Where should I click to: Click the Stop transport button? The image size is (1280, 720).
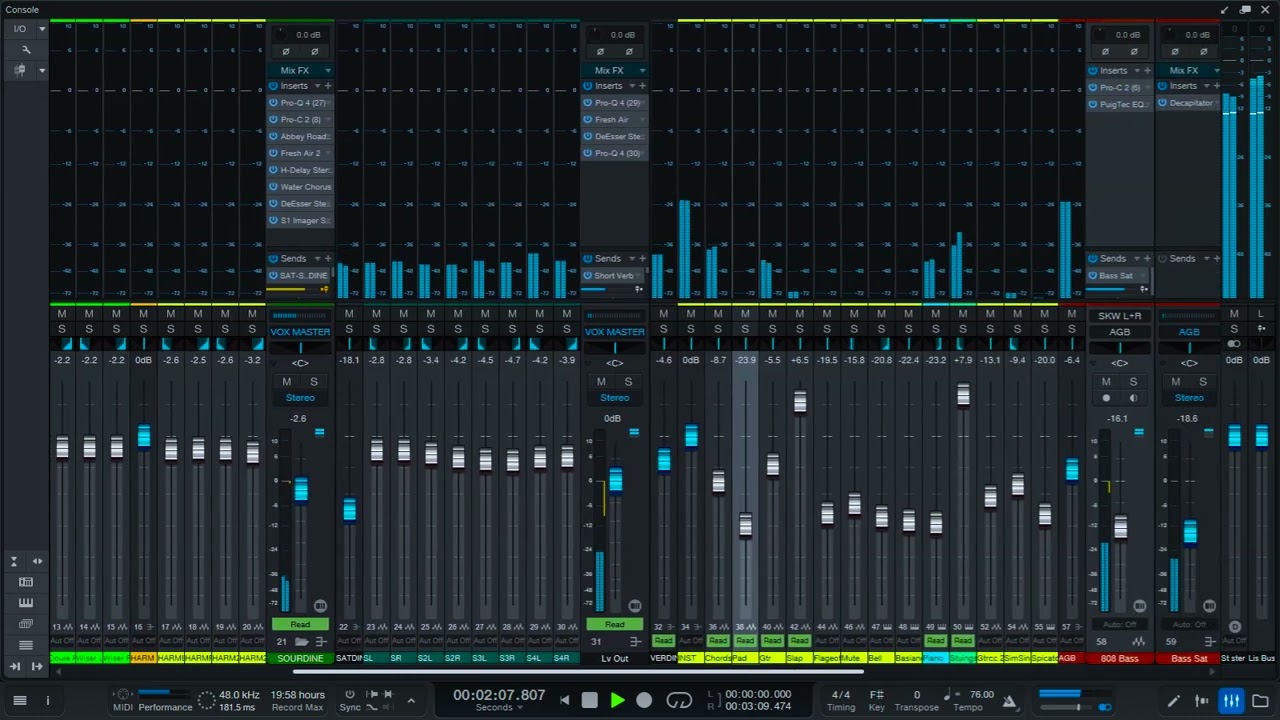(x=590, y=701)
